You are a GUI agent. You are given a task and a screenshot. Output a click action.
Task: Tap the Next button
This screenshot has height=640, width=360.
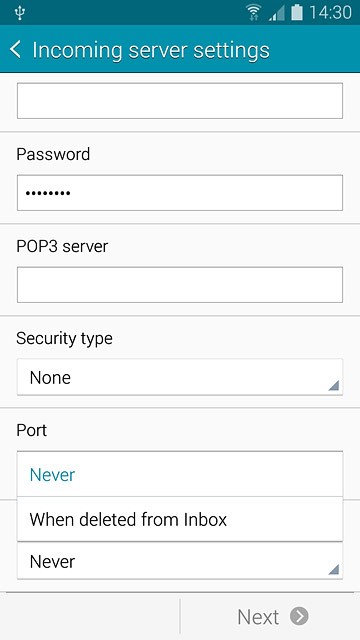270,616
